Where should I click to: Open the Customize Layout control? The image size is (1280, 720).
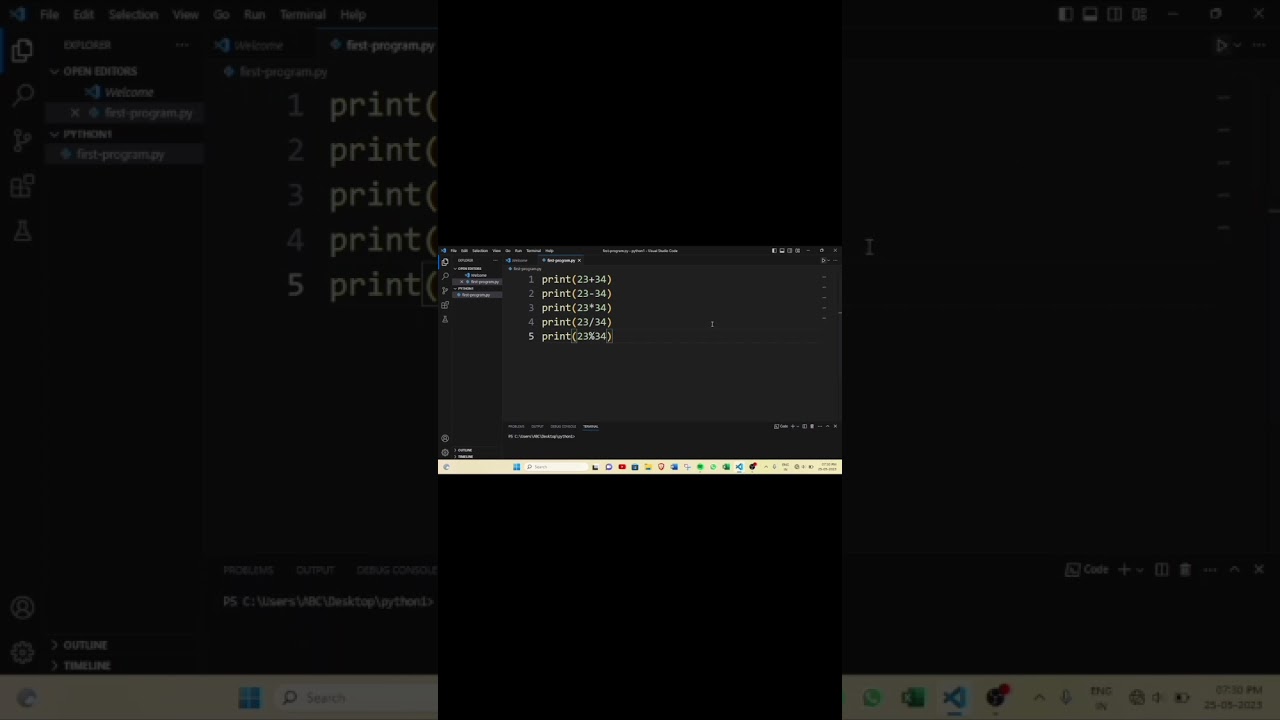(797, 251)
